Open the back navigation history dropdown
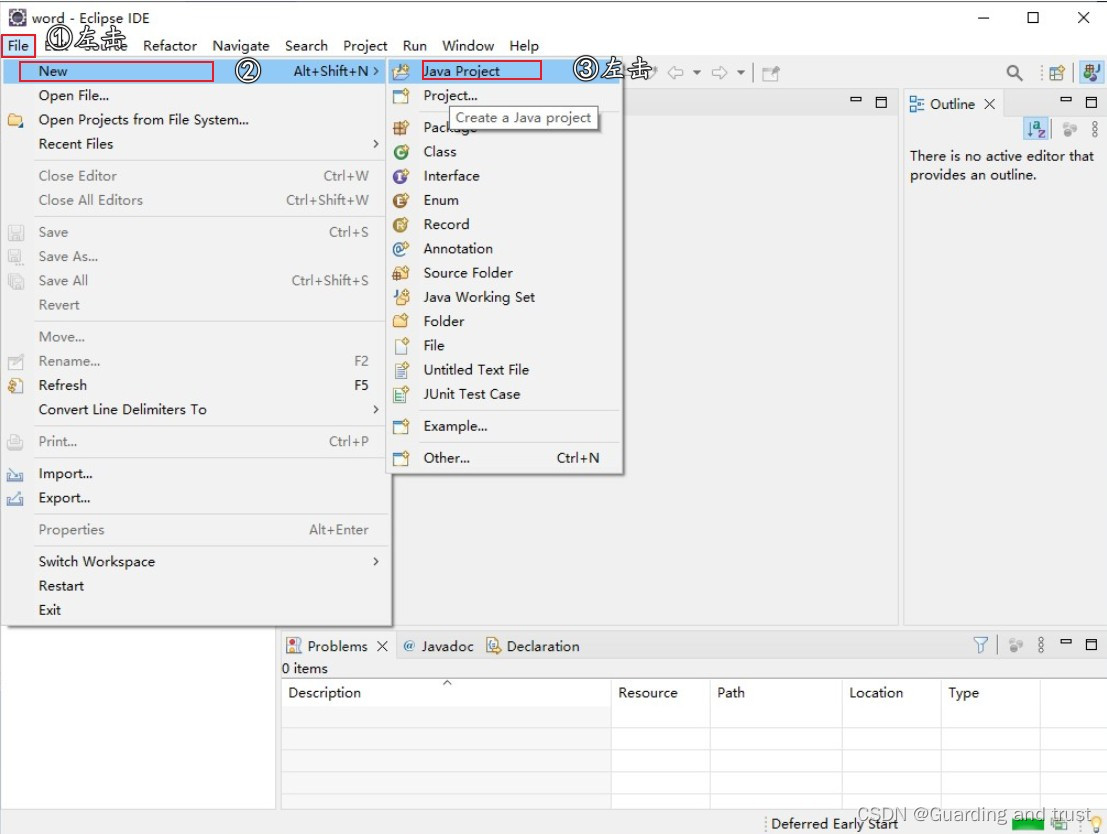This screenshot has width=1107, height=834. [x=697, y=73]
